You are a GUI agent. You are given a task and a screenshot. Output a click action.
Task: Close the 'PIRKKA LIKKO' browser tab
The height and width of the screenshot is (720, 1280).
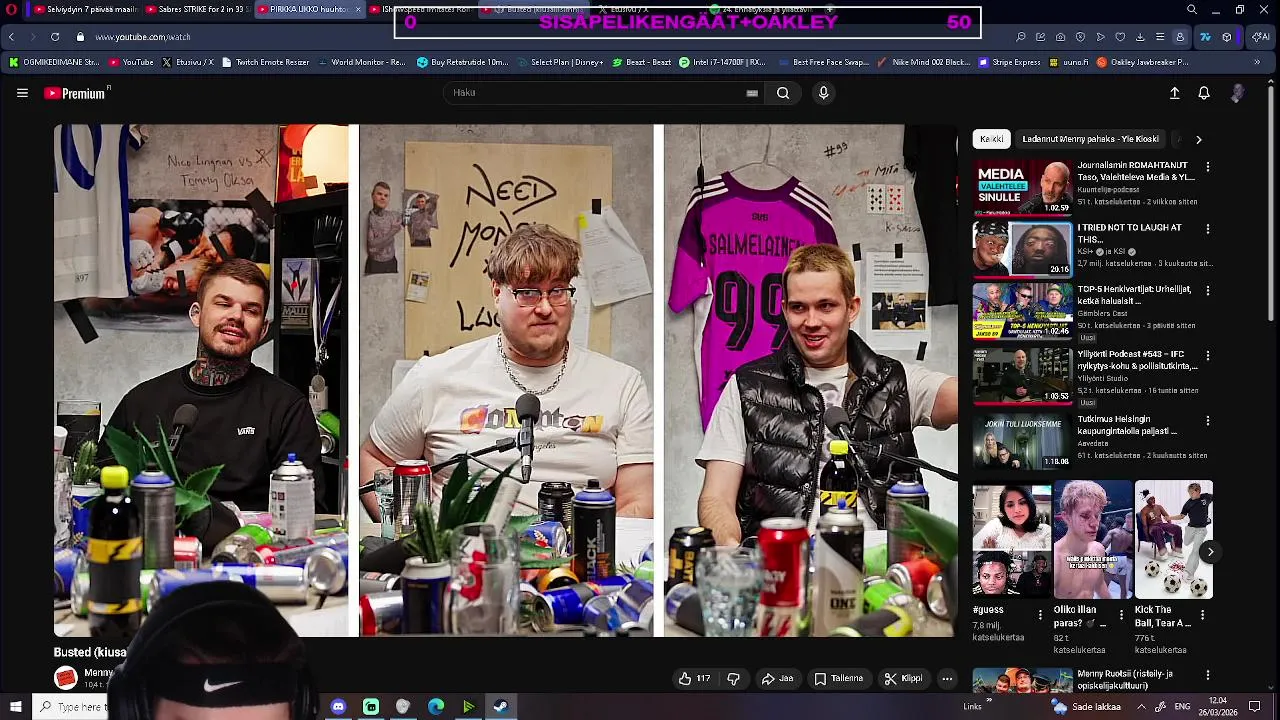point(358,10)
